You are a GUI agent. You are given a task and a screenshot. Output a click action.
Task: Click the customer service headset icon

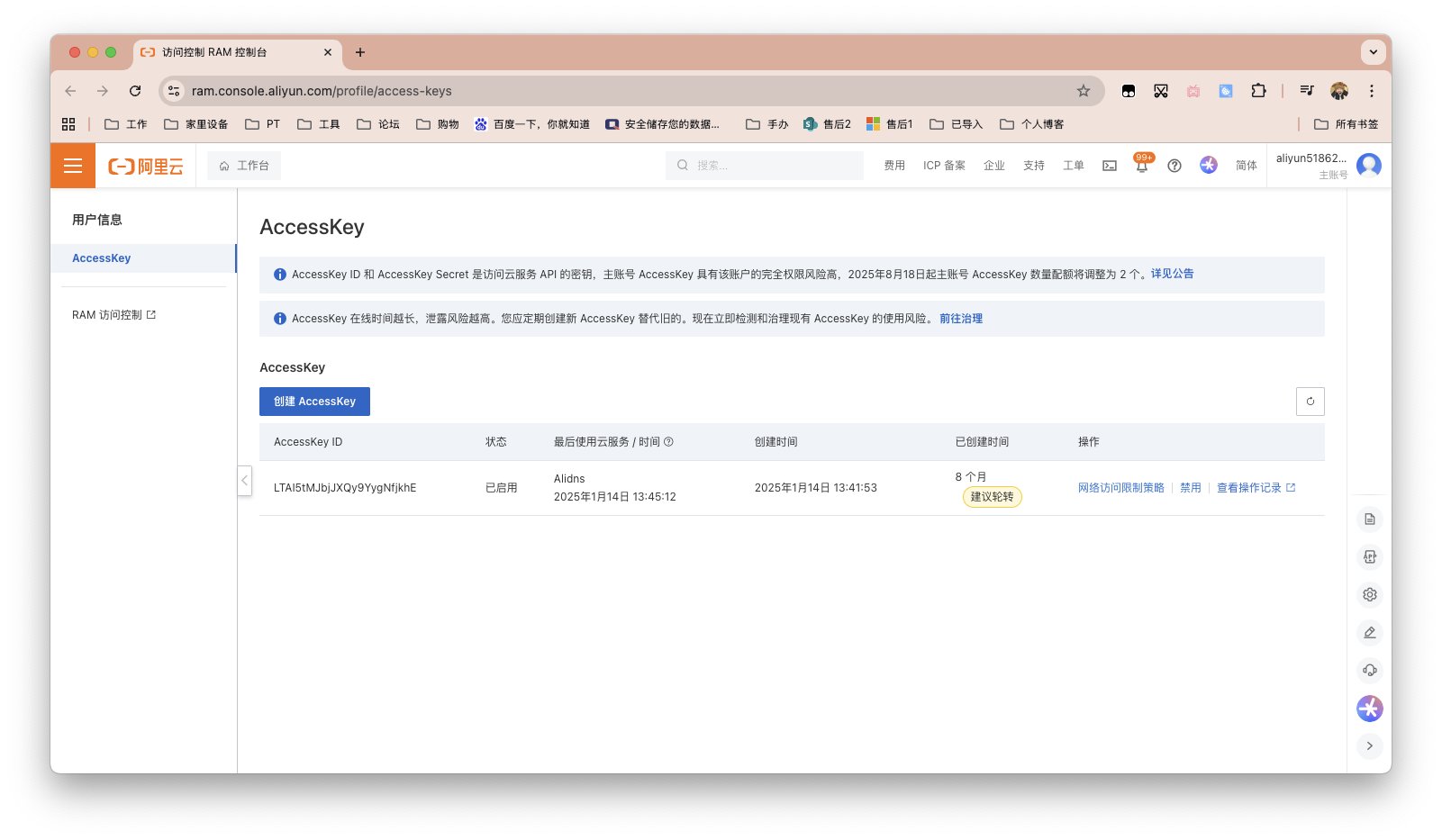pos(1369,671)
